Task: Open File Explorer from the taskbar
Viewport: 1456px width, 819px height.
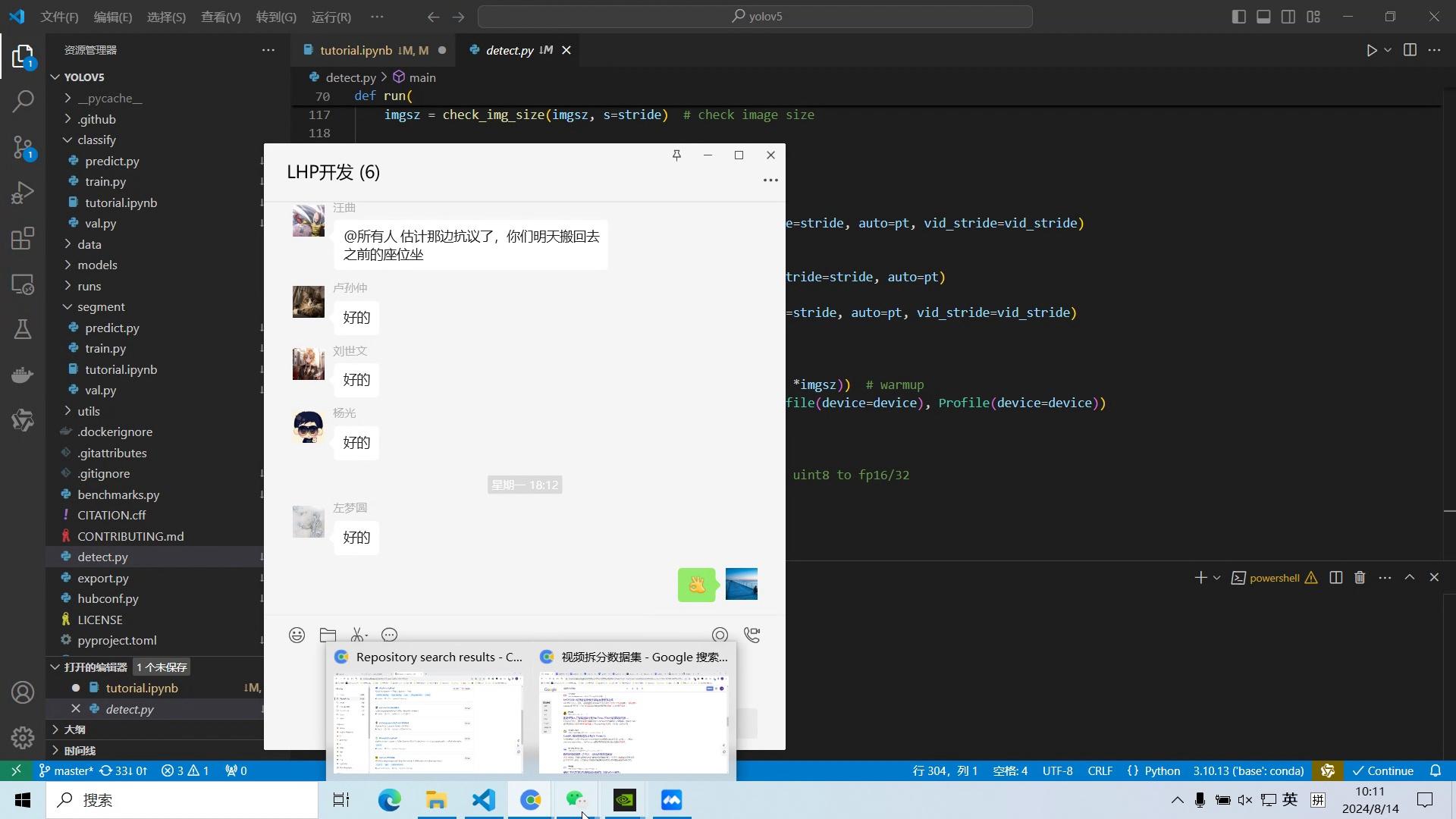Action: click(436, 800)
